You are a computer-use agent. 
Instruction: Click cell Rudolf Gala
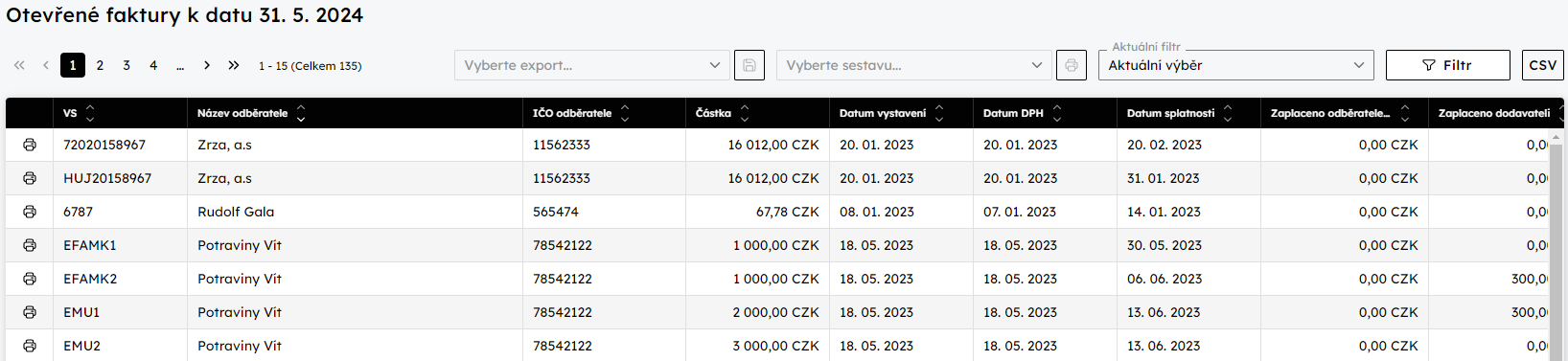click(236, 212)
